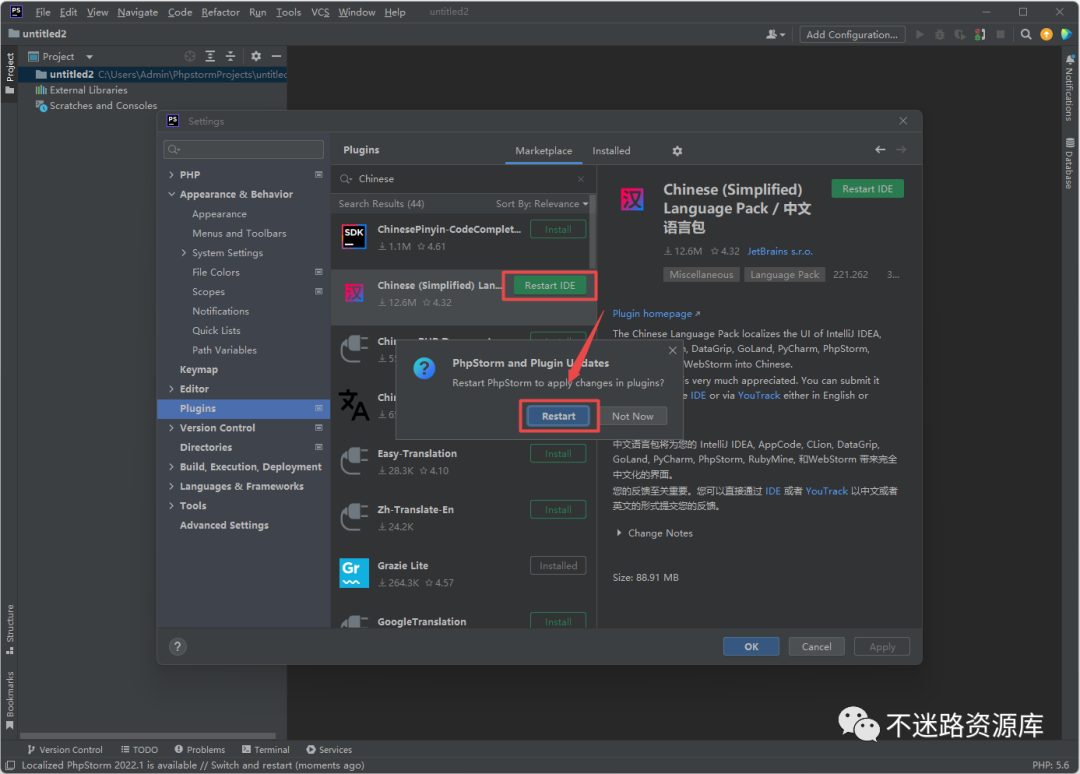The width and height of the screenshot is (1080, 774).
Task: Click the Debug bug toolbar icon
Action: 939,34
